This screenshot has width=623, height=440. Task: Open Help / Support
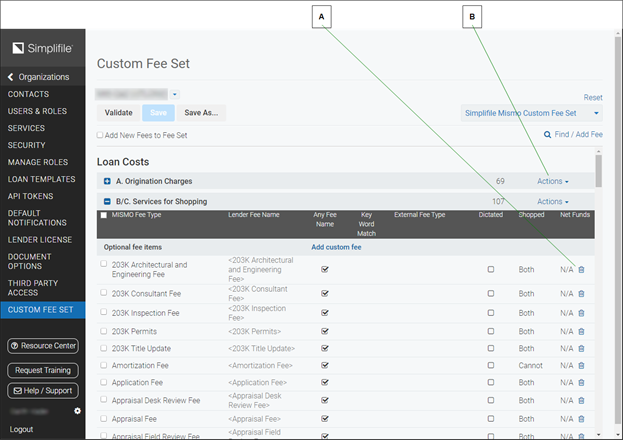pyautogui.click(x=43, y=391)
